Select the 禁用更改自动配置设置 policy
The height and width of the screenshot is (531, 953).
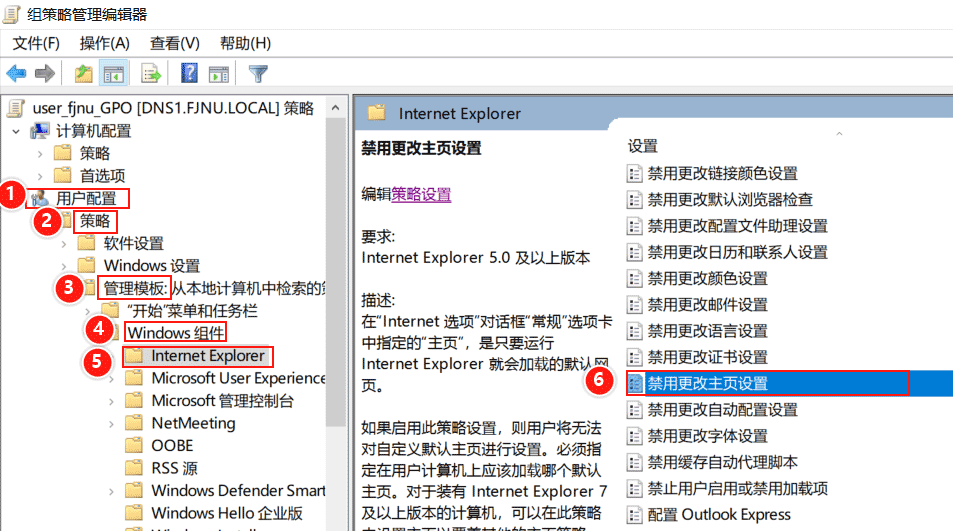tap(722, 410)
